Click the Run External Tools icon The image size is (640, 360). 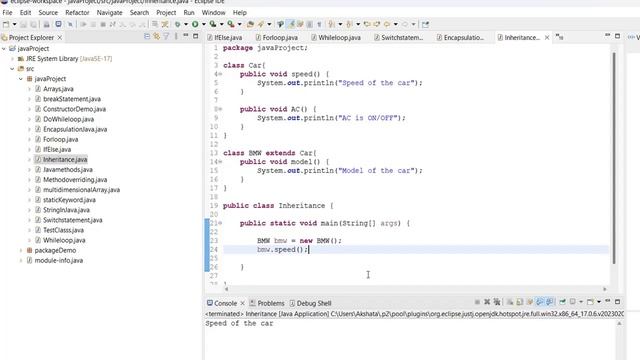pos(231,24)
